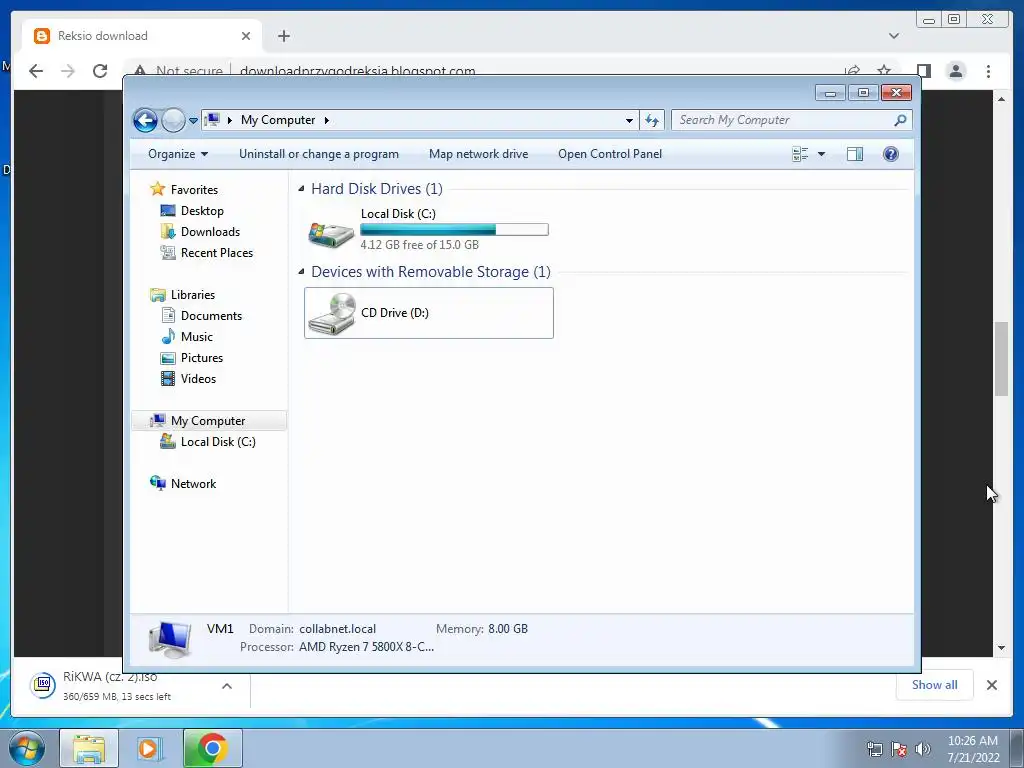The height and width of the screenshot is (768, 1024).
Task: Open Desktop in Favorites
Action: pos(202,211)
